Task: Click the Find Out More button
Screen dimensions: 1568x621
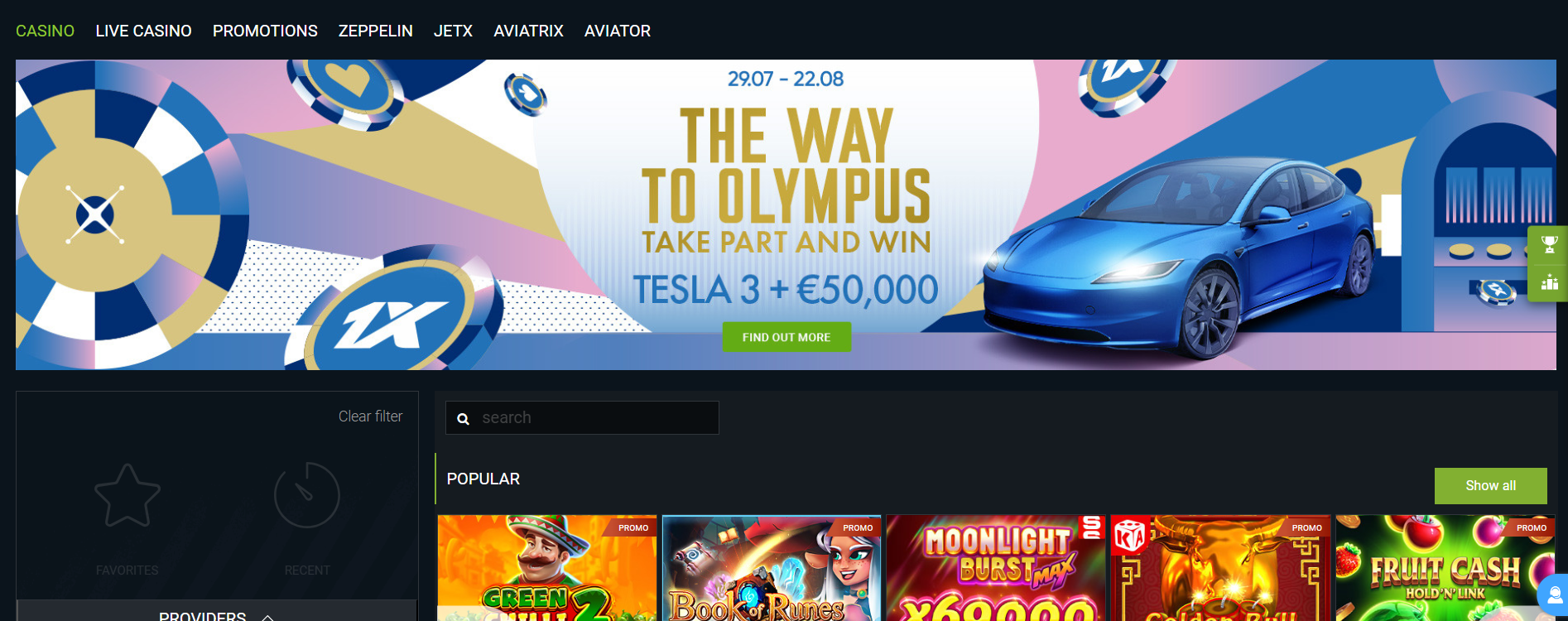Action: (786, 337)
